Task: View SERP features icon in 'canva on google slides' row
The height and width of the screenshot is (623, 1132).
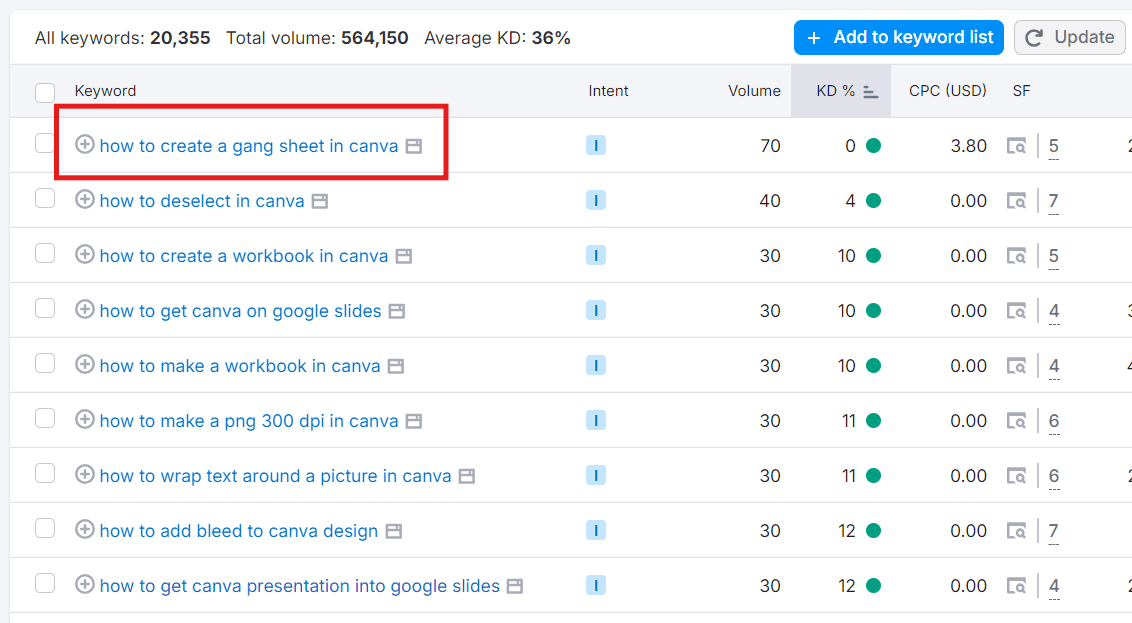Action: pos(1016,311)
